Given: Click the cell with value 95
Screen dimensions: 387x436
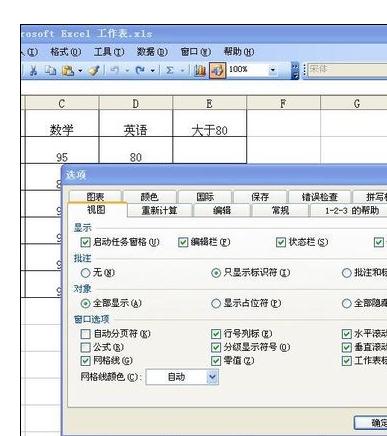Looking at the screenshot, I should [62, 150].
